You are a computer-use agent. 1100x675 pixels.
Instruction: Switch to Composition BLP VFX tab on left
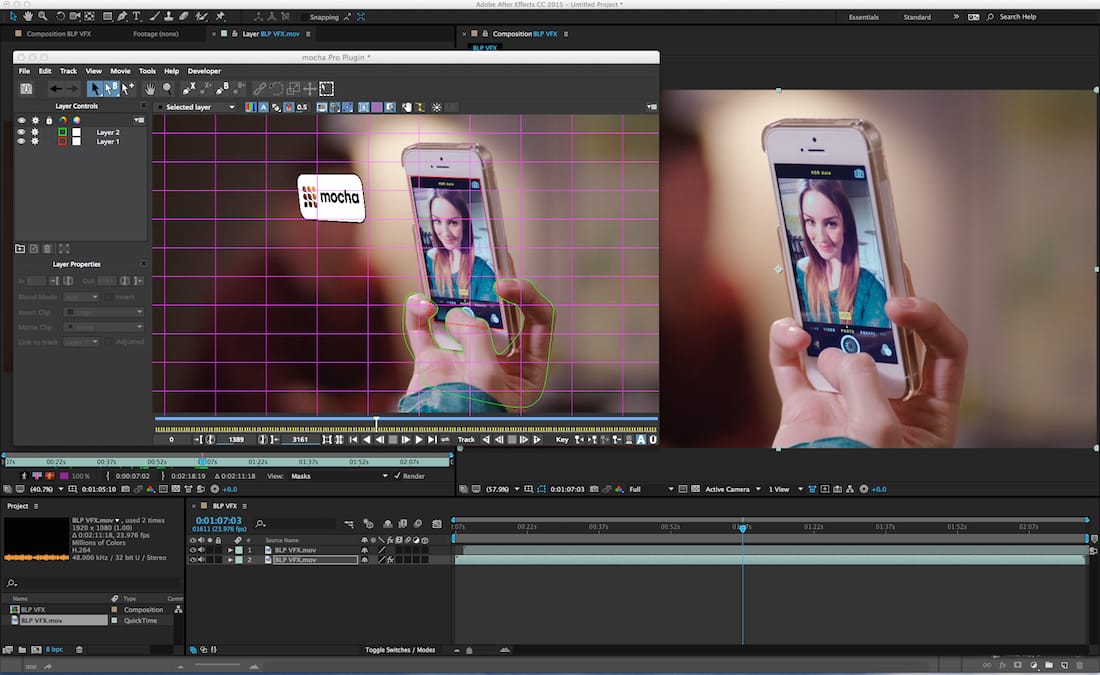click(x=59, y=34)
